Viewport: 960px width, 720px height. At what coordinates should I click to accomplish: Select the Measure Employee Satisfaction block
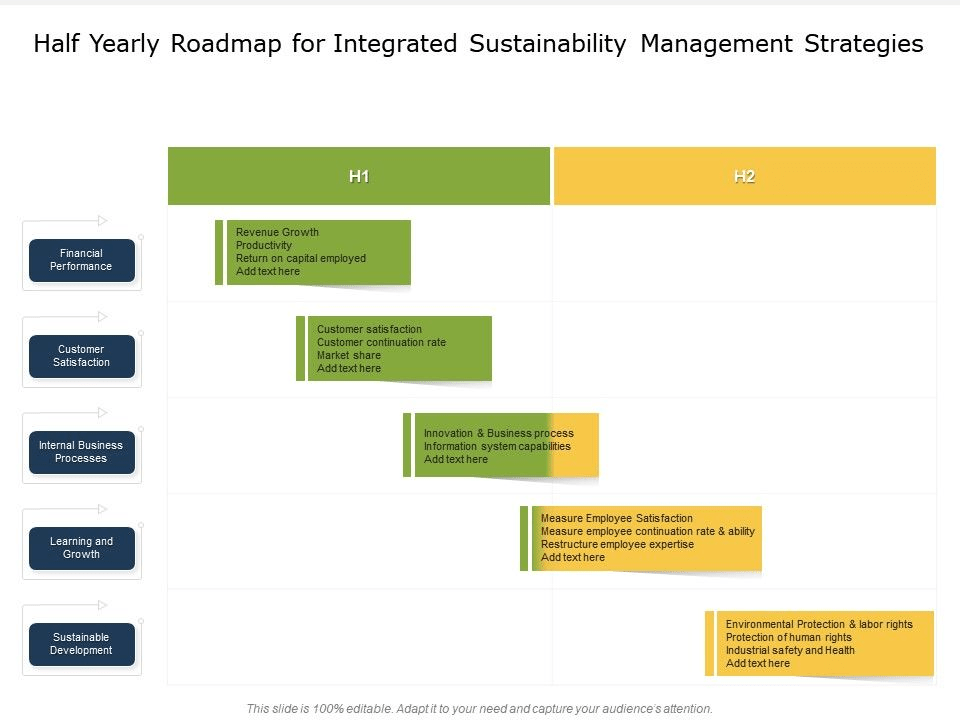(x=646, y=538)
